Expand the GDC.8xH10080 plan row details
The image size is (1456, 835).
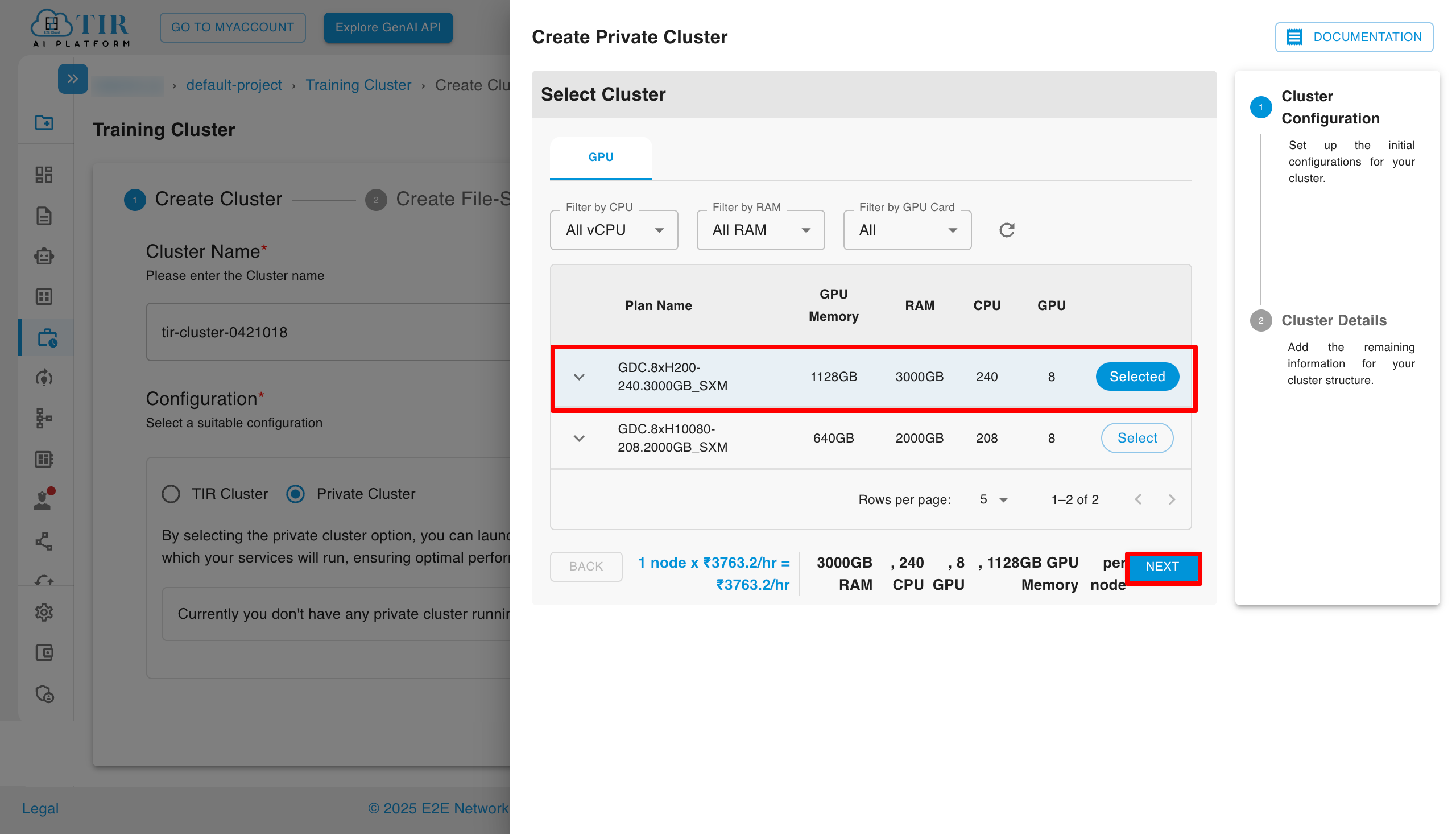coord(579,438)
